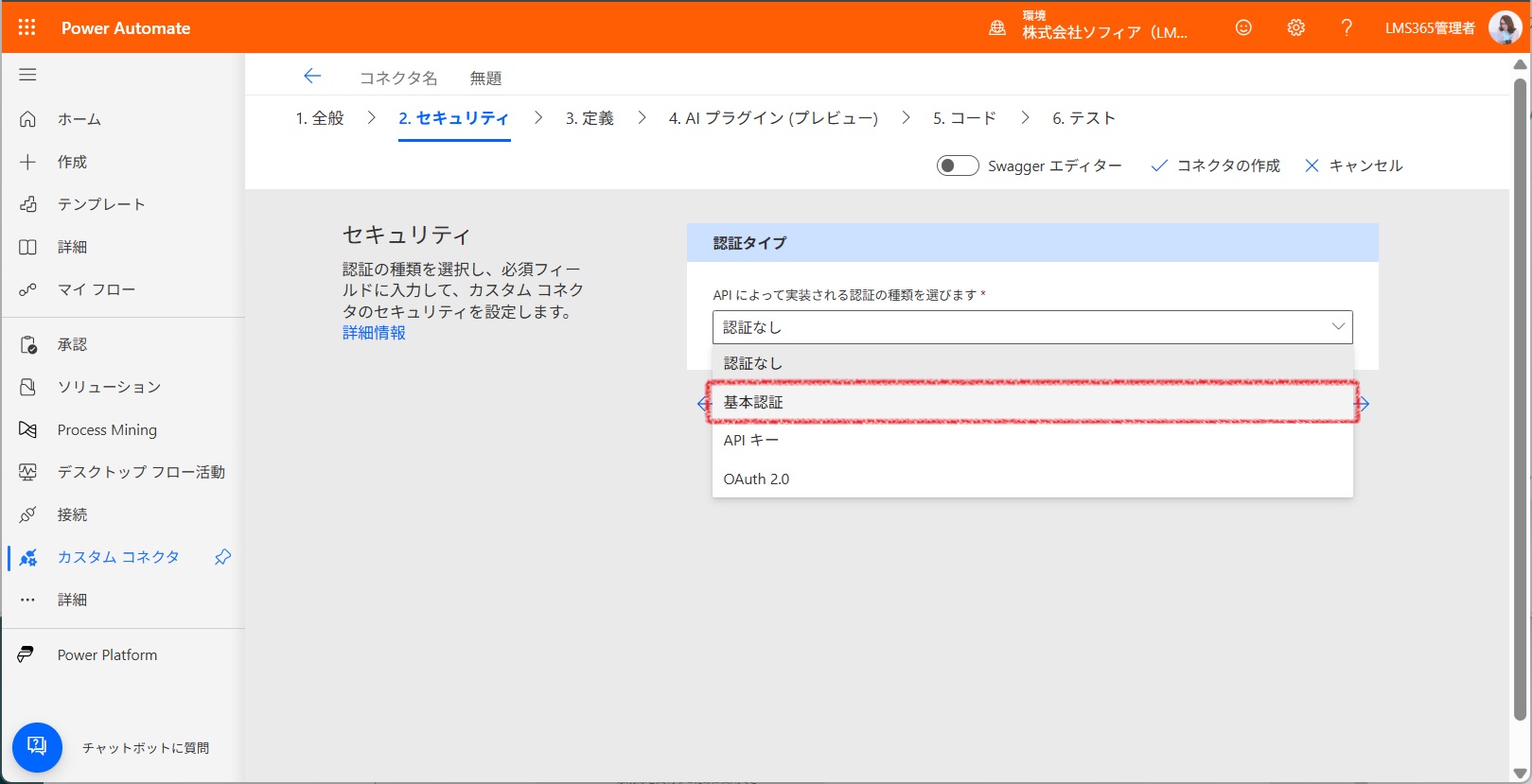
Task: Click the 無題 connector name field
Action: pyautogui.click(x=486, y=78)
